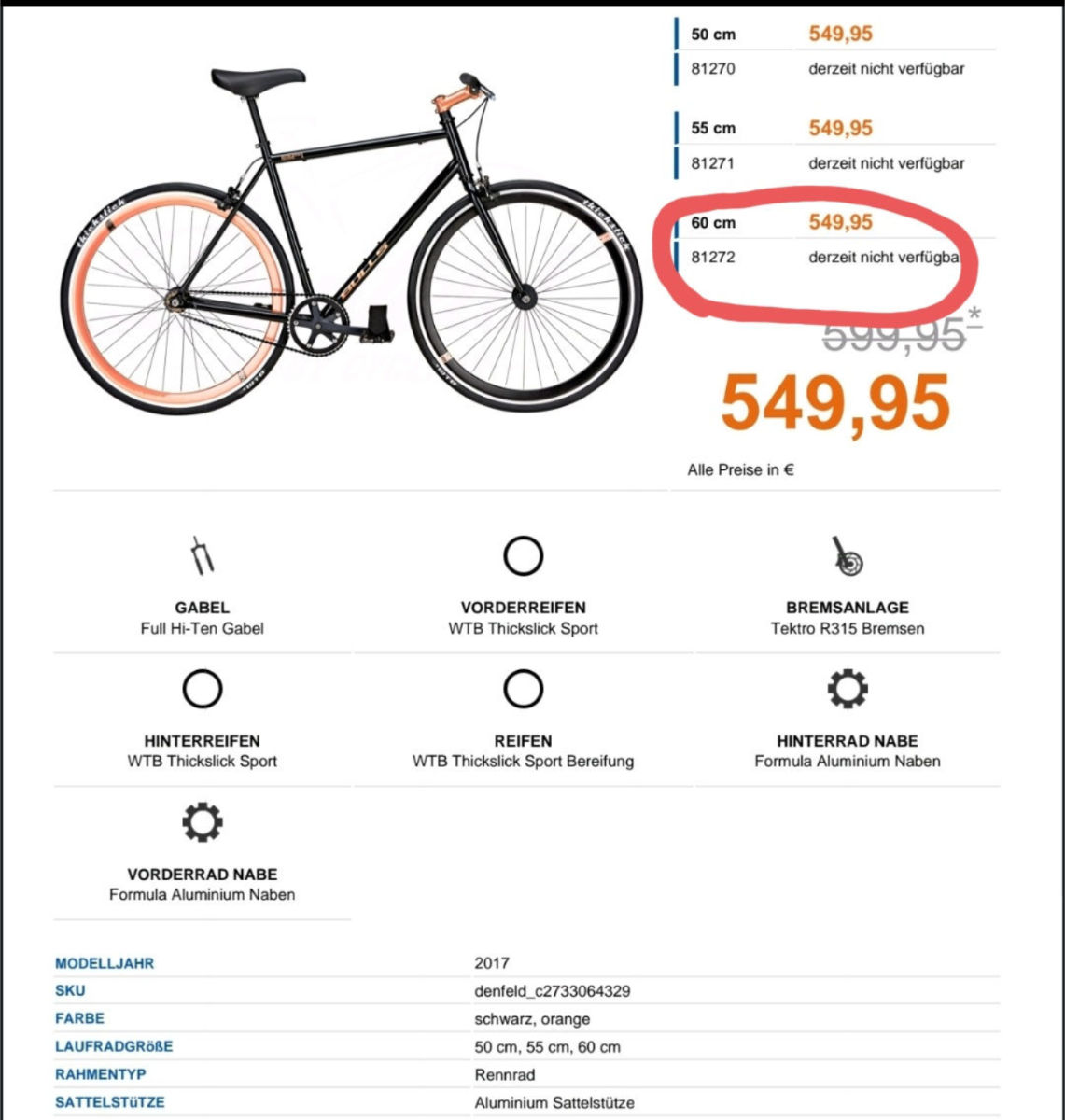Click the tire icon above HINTERREIFEN
This screenshot has width=1065, height=1120.
(x=203, y=690)
